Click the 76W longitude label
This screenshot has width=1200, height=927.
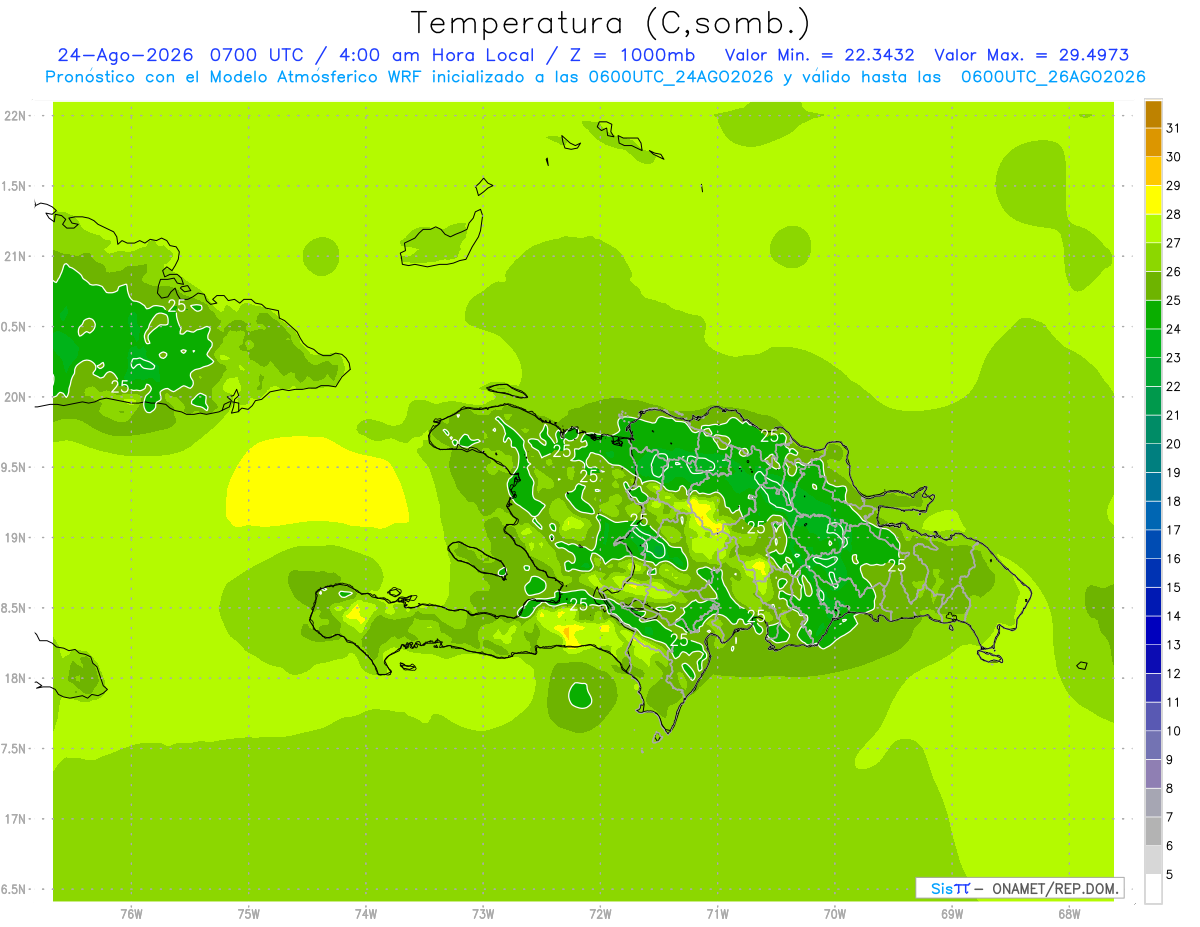click(x=131, y=913)
